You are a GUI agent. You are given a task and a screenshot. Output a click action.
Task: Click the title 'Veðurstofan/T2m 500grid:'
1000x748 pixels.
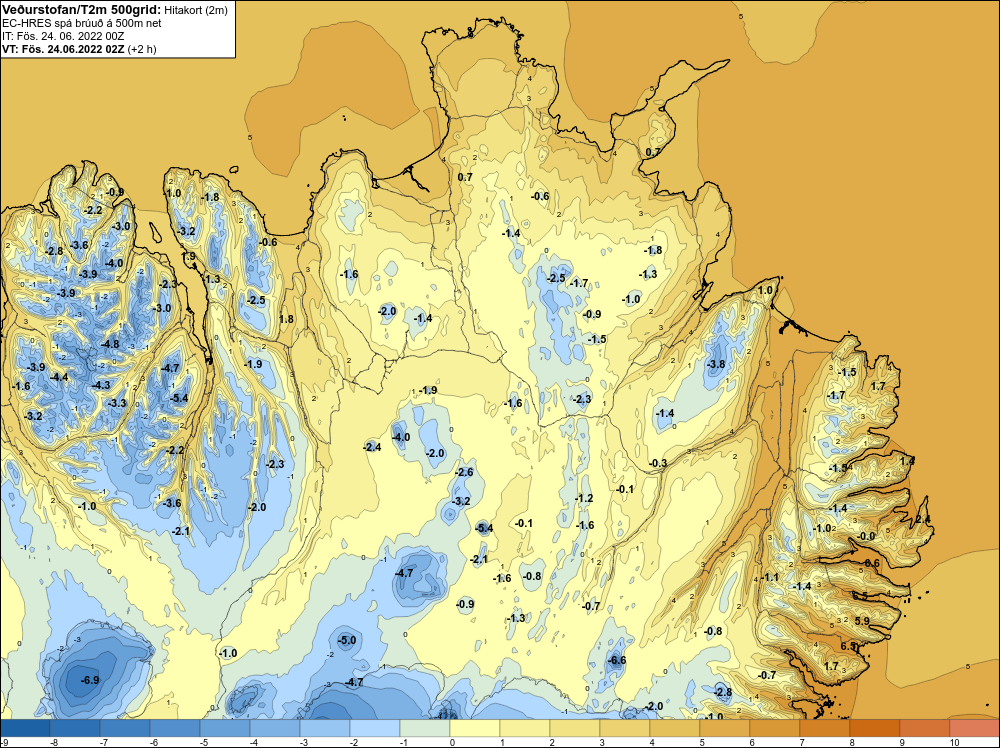point(82,10)
